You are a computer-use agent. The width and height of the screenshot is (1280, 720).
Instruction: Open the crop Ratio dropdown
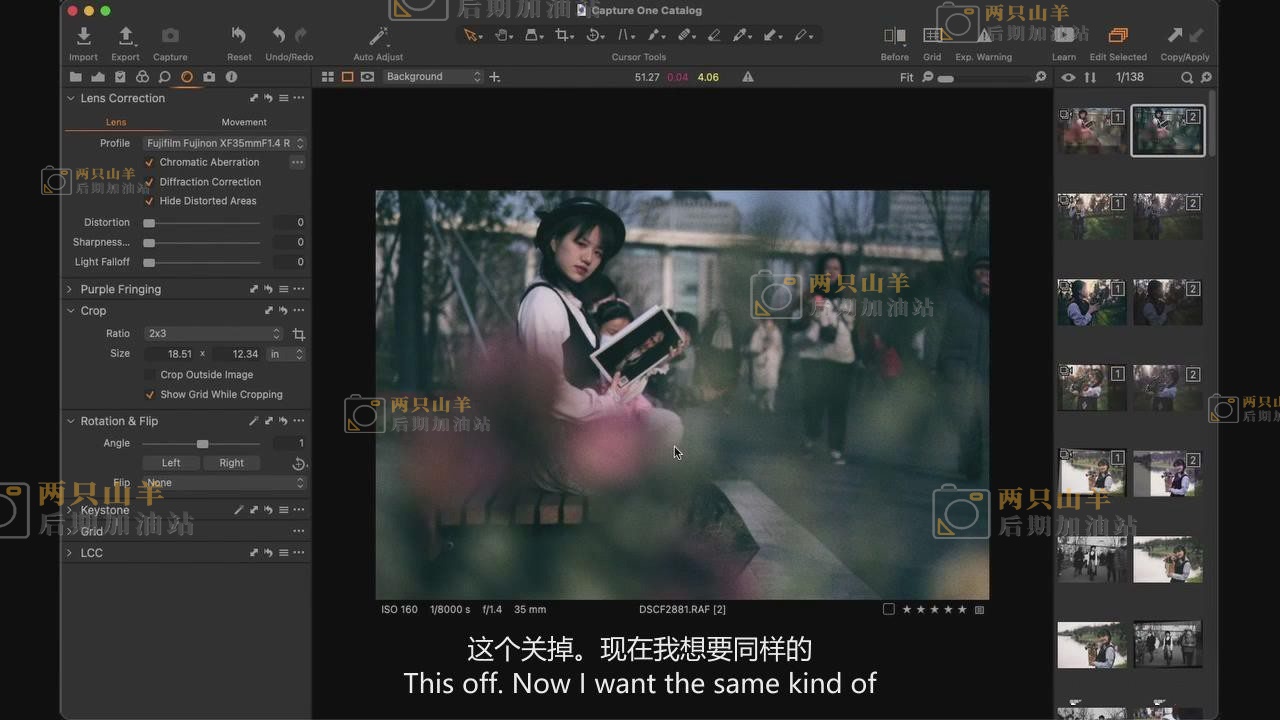tap(214, 333)
